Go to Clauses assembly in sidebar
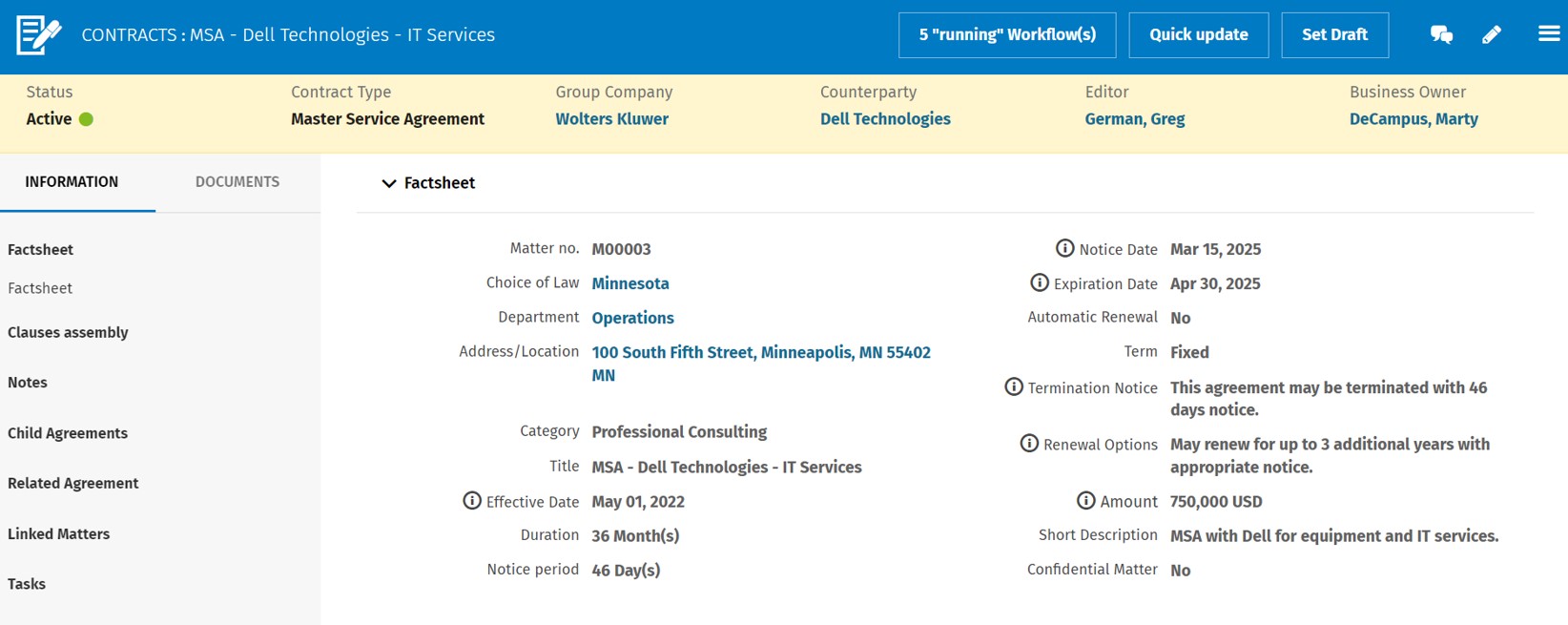Viewport: 1568px width, 625px height. coord(68,333)
